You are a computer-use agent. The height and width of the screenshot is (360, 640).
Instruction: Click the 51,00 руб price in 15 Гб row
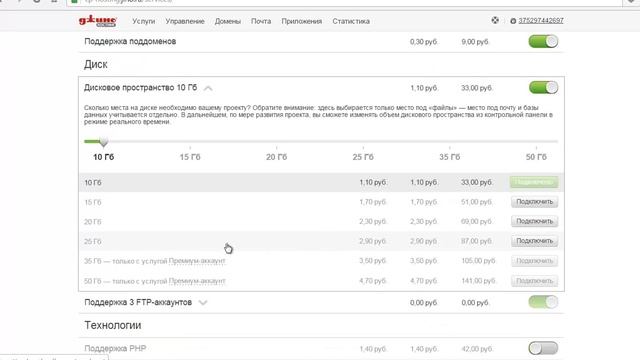point(477,202)
